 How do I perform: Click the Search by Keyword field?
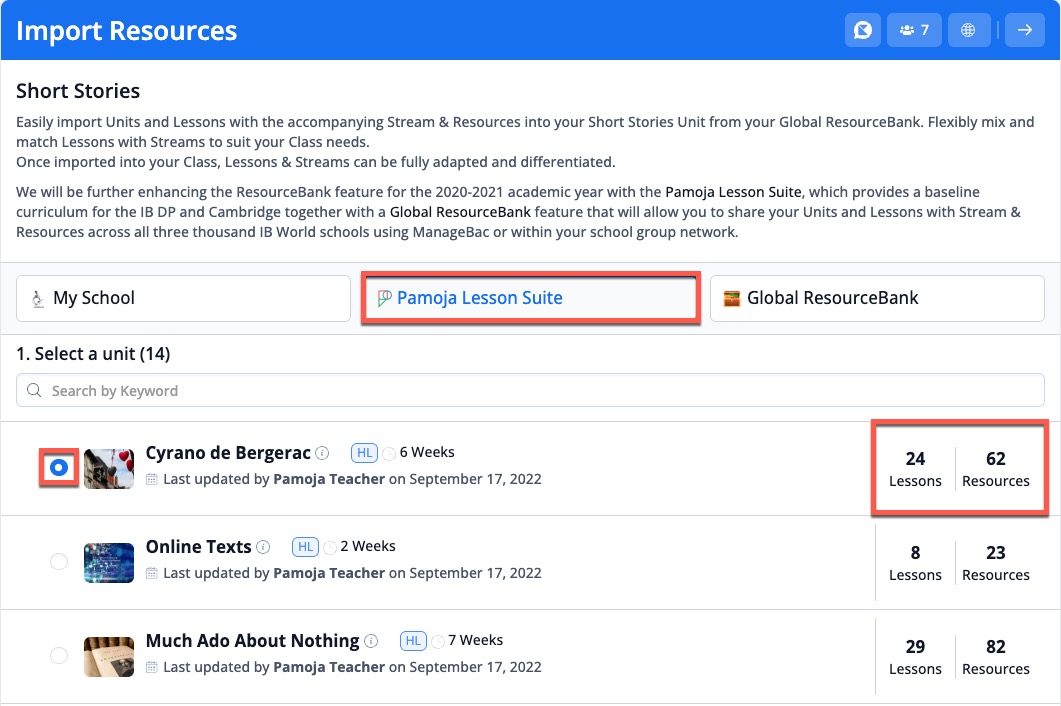click(x=530, y=391)
